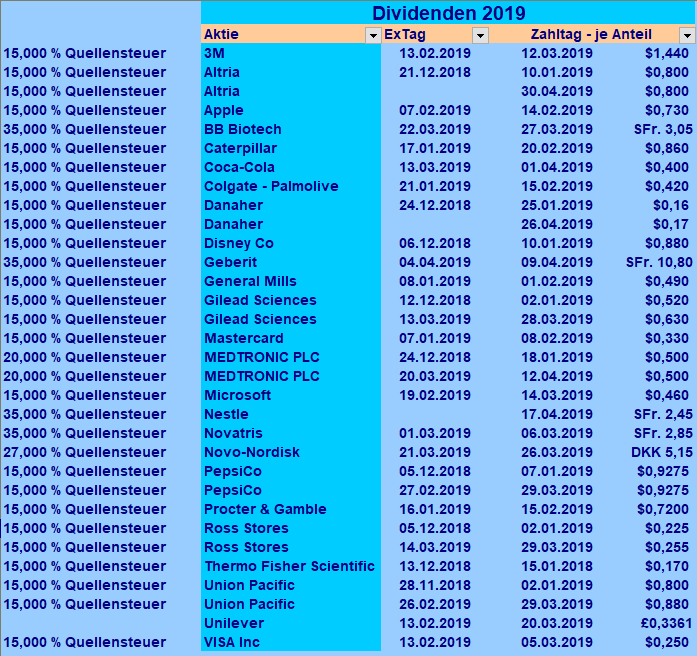Viewport: 697px width, 656px height.
Task: Select the Aktie header cell
Action: [x=291, y=34]
